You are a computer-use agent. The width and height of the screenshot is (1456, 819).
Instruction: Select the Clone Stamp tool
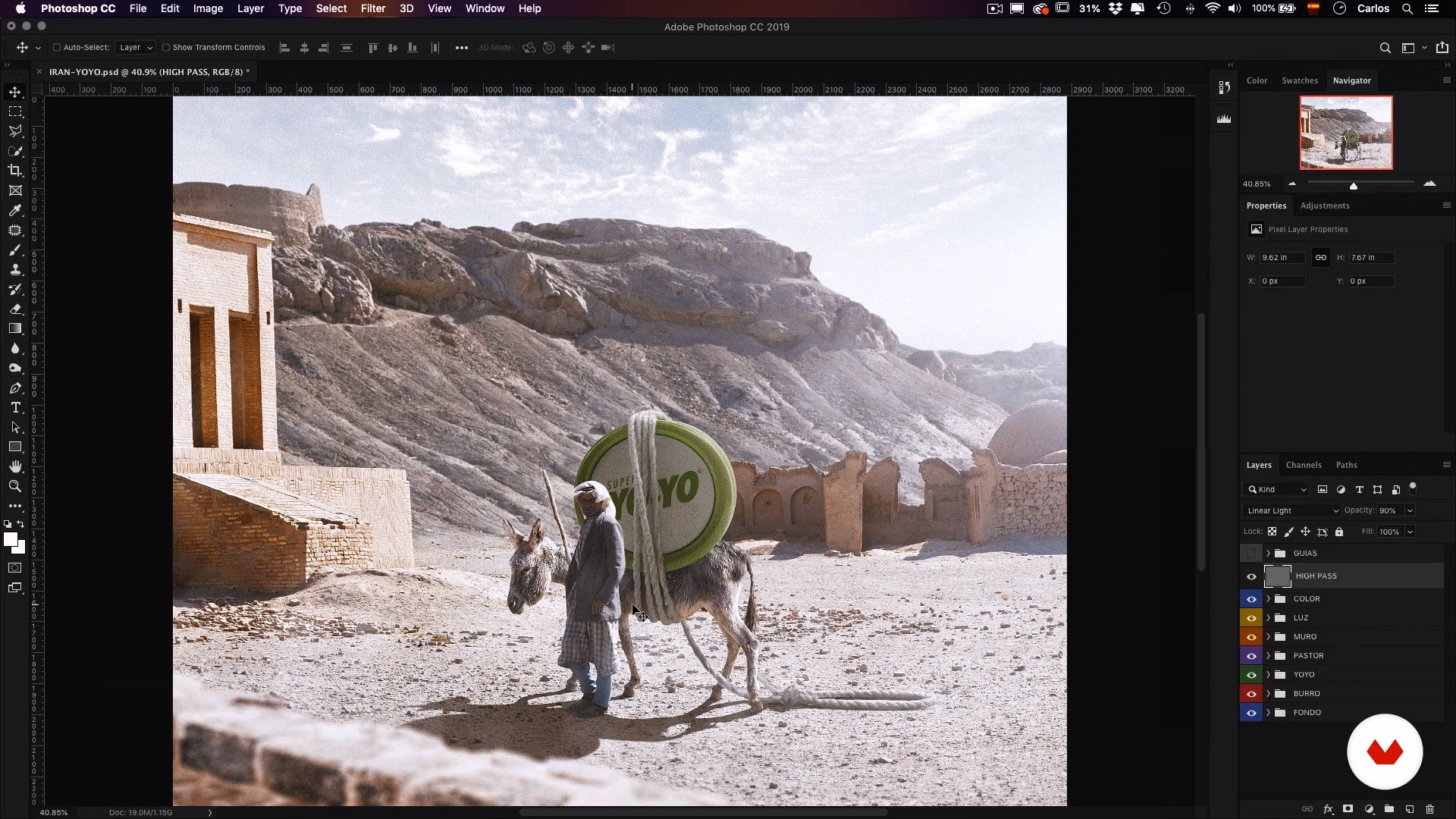[15, 269]
